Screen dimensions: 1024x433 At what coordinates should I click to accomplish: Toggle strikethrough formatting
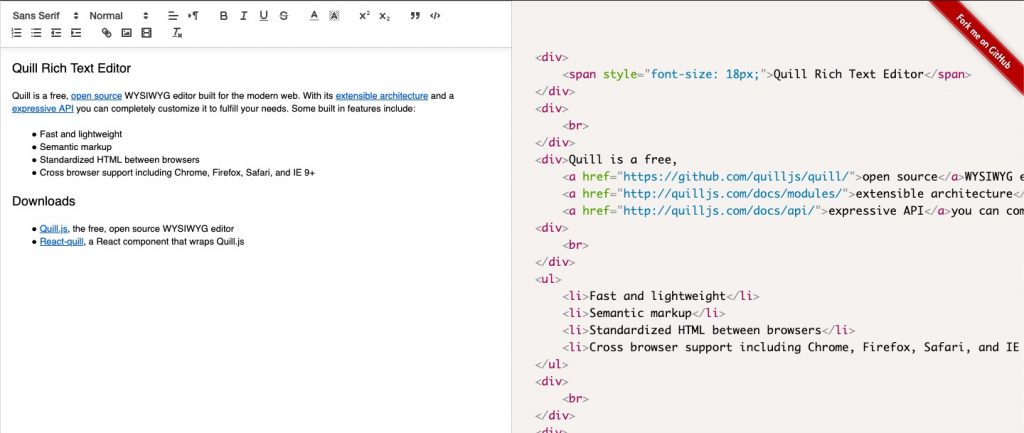(283, 16)
